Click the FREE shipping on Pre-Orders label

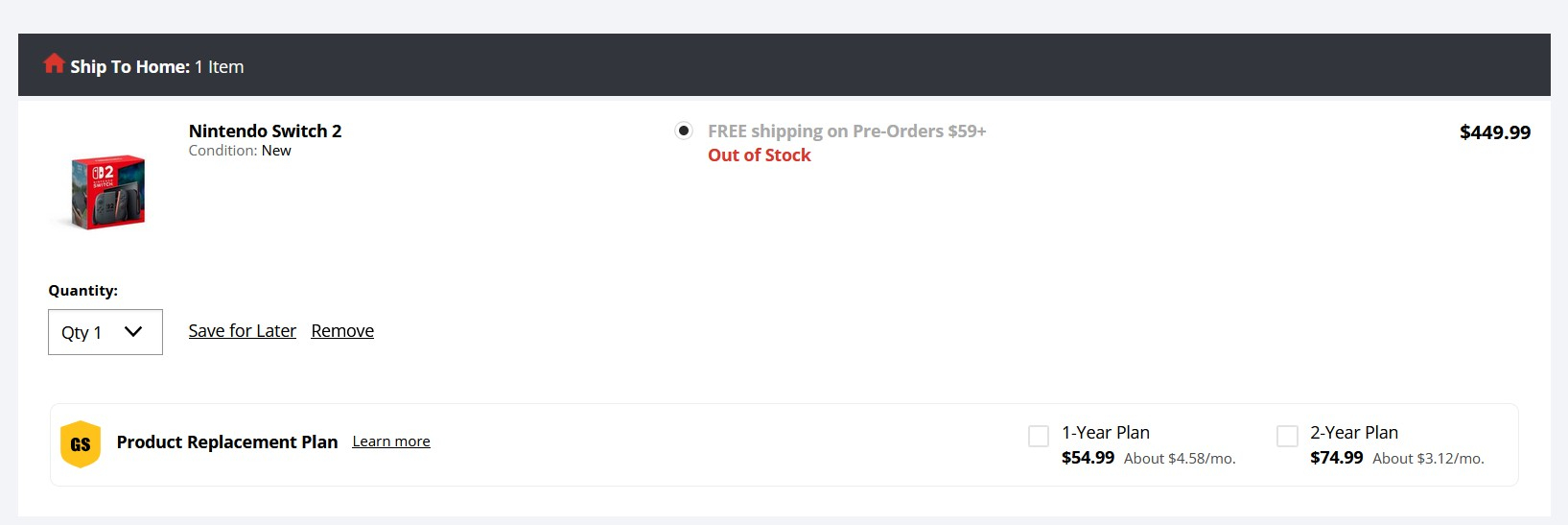click(847, 131)
